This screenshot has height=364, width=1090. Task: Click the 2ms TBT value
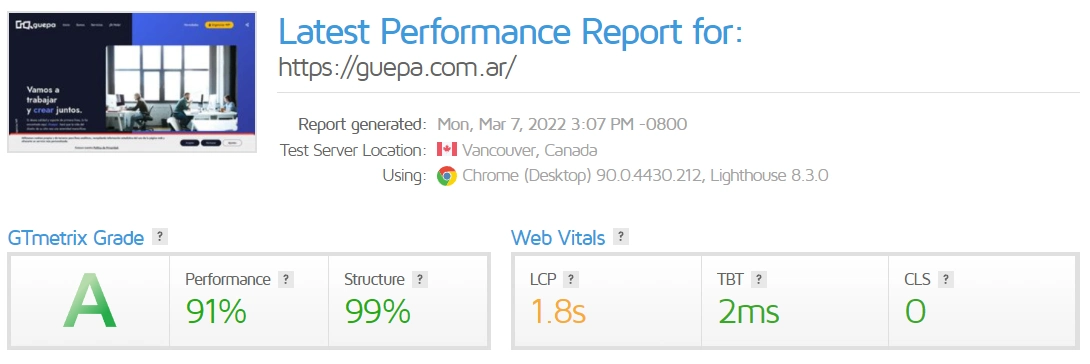749,311
